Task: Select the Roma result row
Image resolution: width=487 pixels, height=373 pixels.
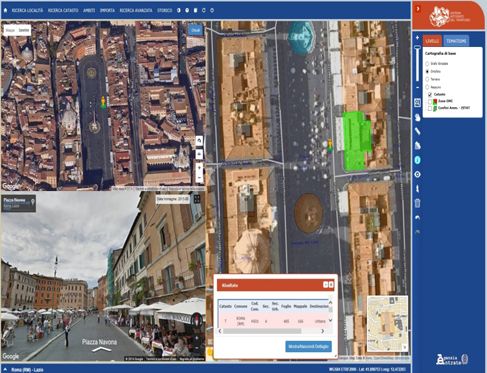Action: tap(273, 321)
